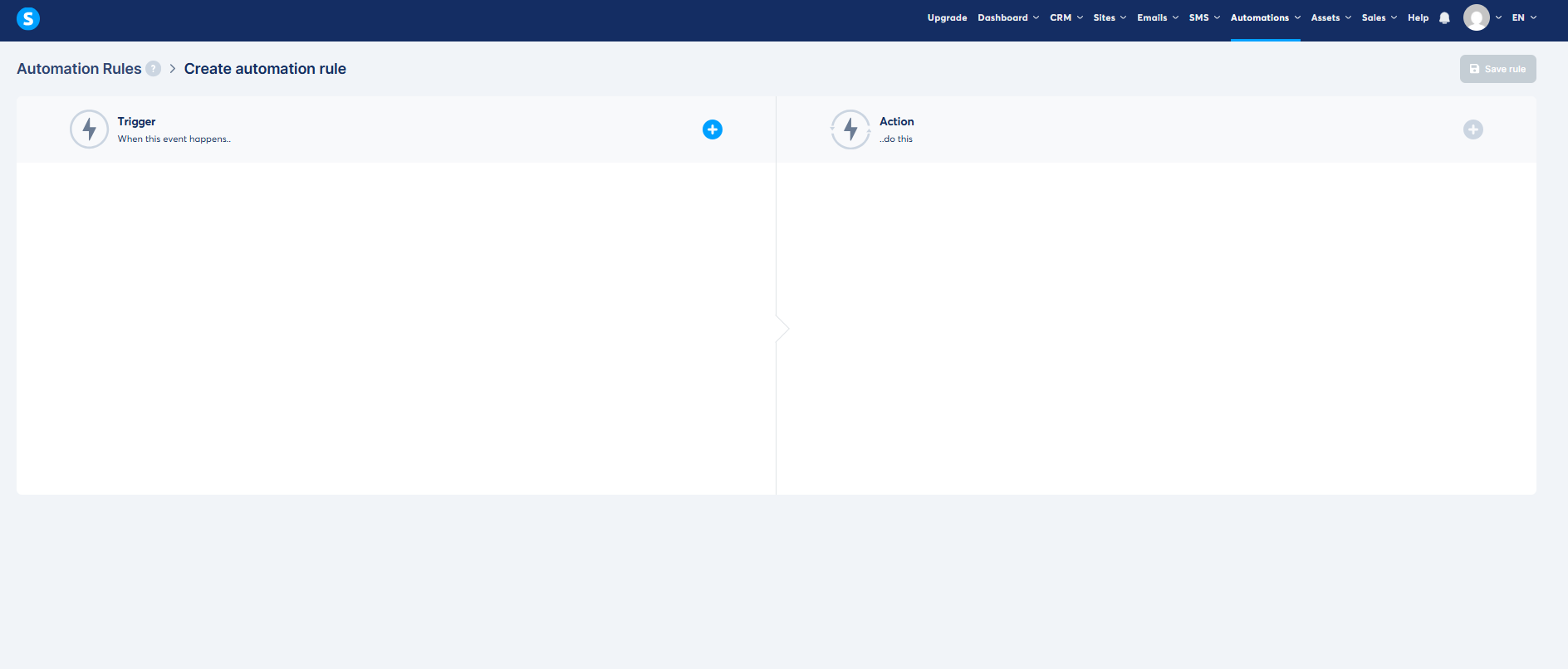Expand the CRM dropdown menu
Screen dimensions: 1568x669
1066,17
